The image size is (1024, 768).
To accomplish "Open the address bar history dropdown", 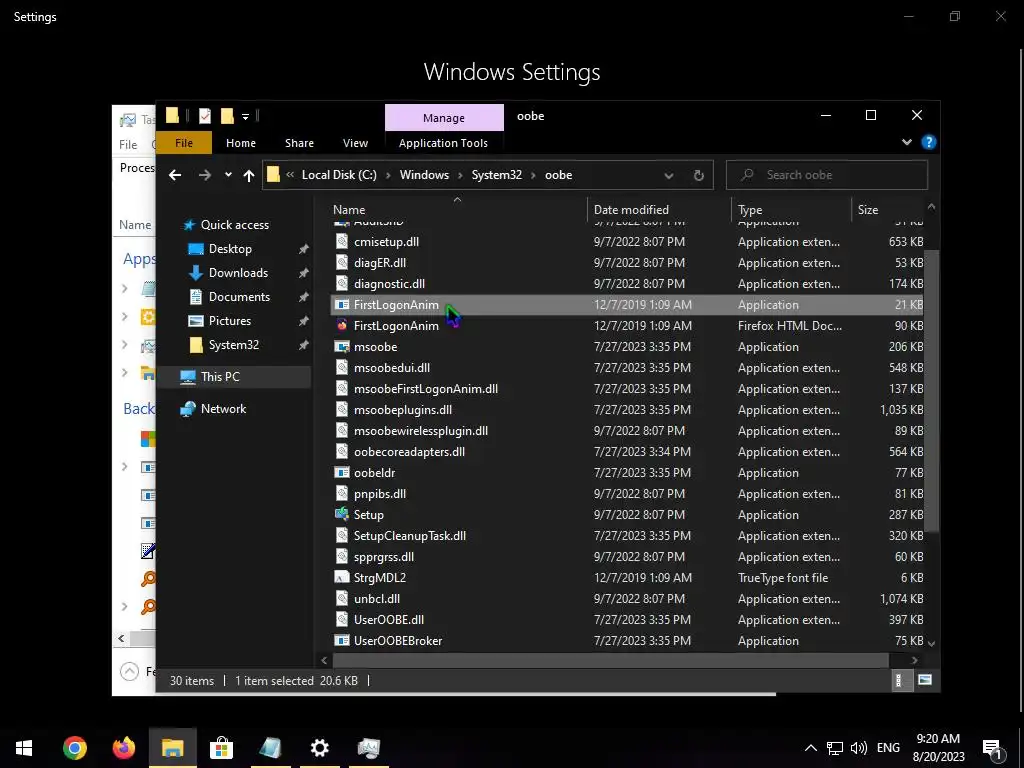I will 669,175.
